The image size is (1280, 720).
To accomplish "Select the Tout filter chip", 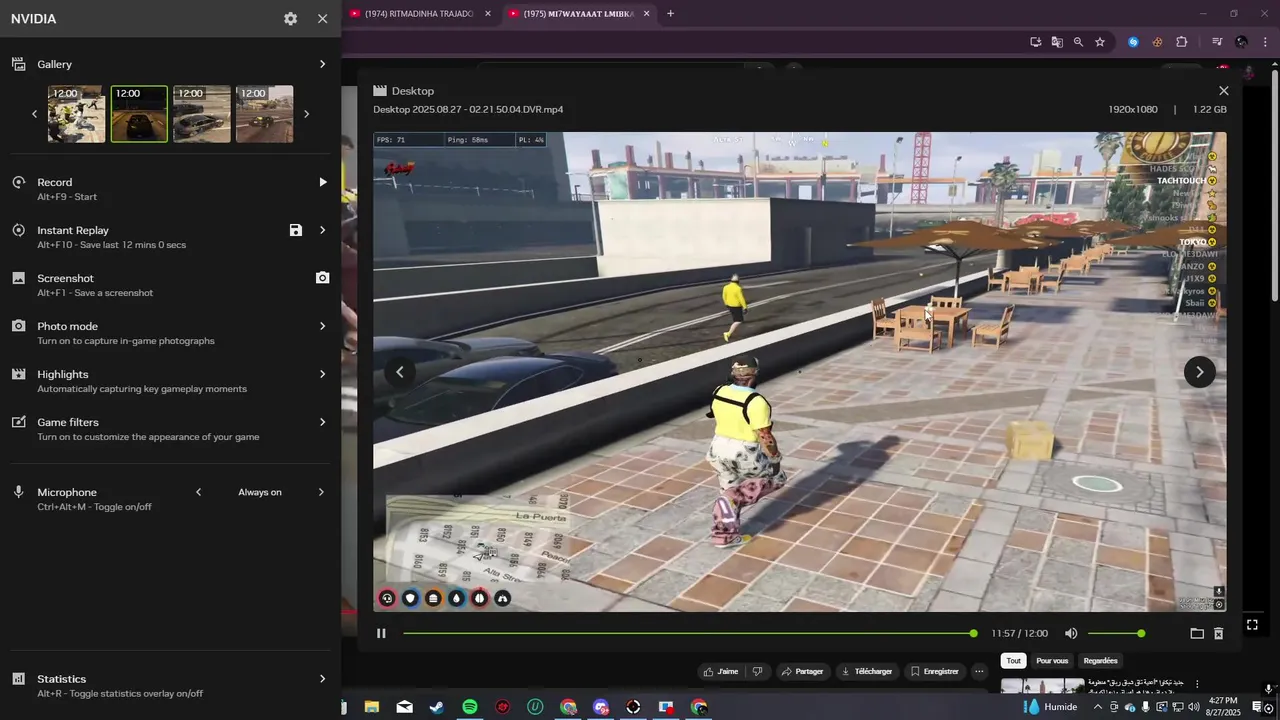I will (x=1014, y=661).
